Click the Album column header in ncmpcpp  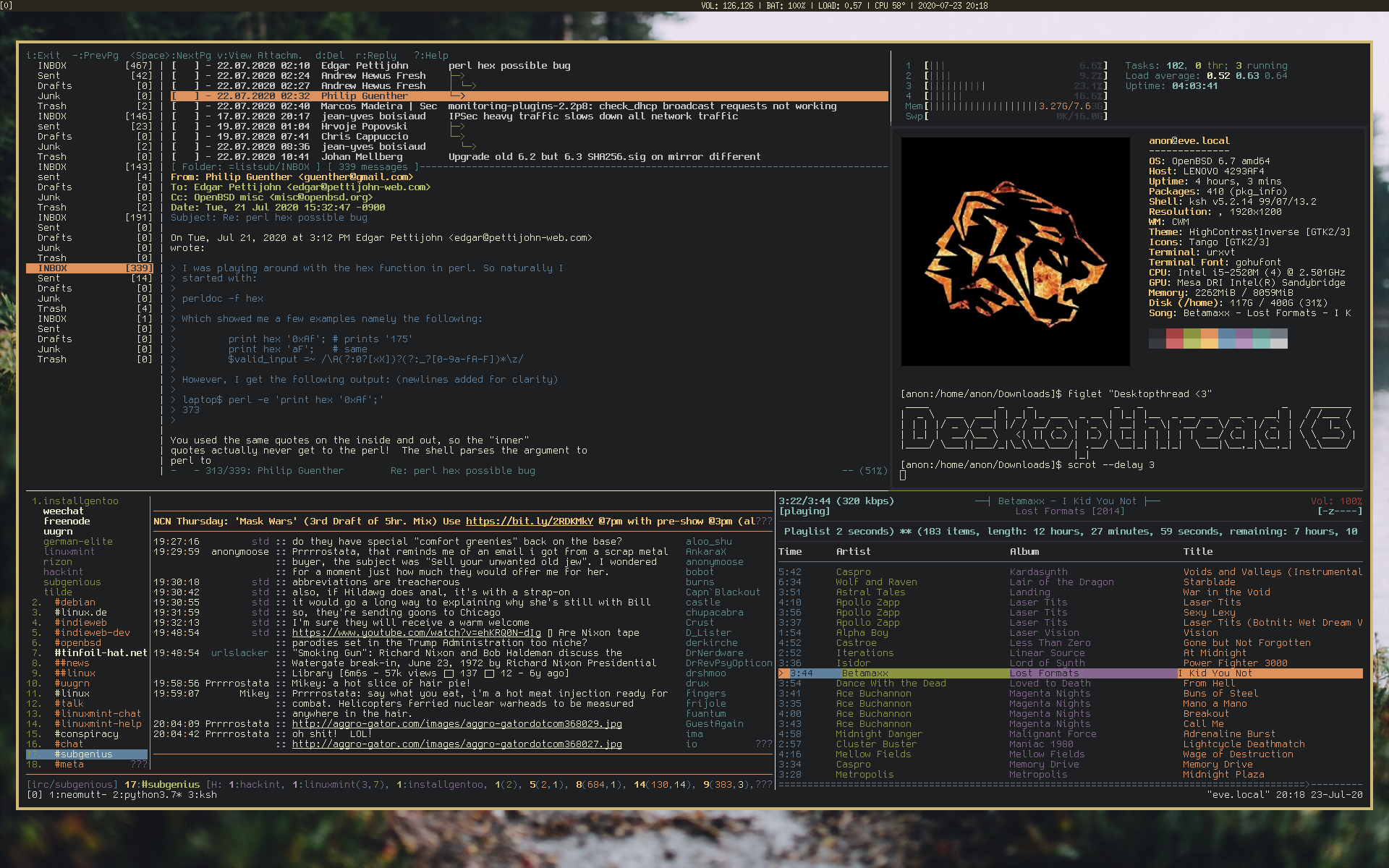click(x=1024, y=551)
